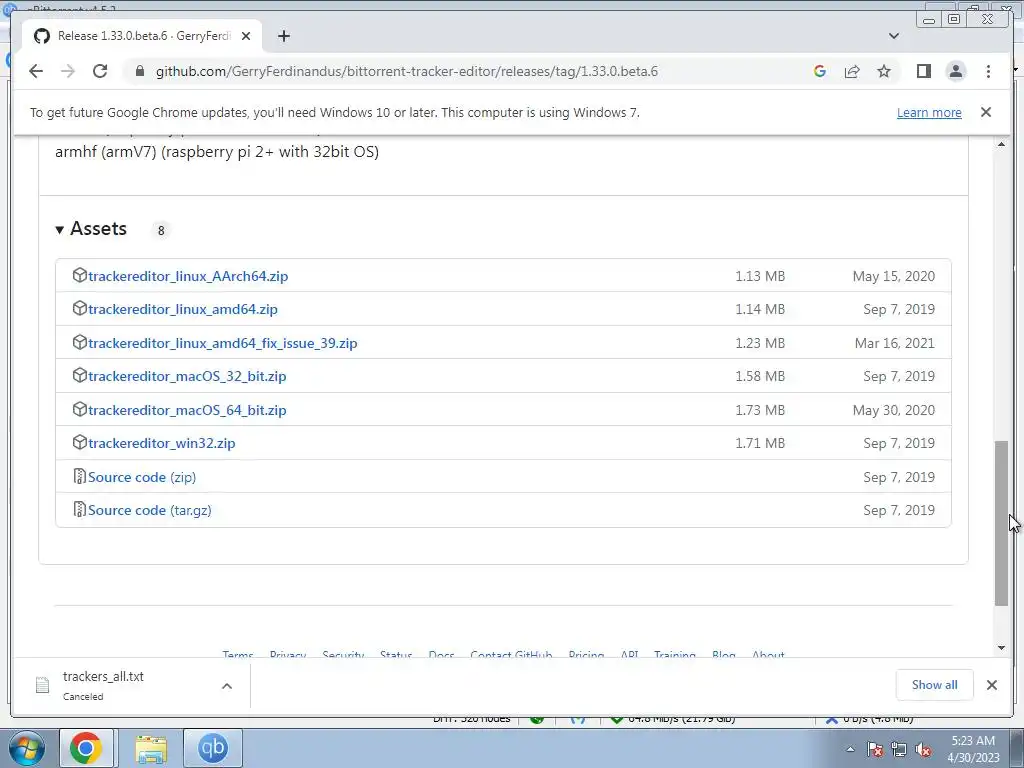The image size is (1024, 768).
Task: Click the network tray icon
Action: [899, 750]
